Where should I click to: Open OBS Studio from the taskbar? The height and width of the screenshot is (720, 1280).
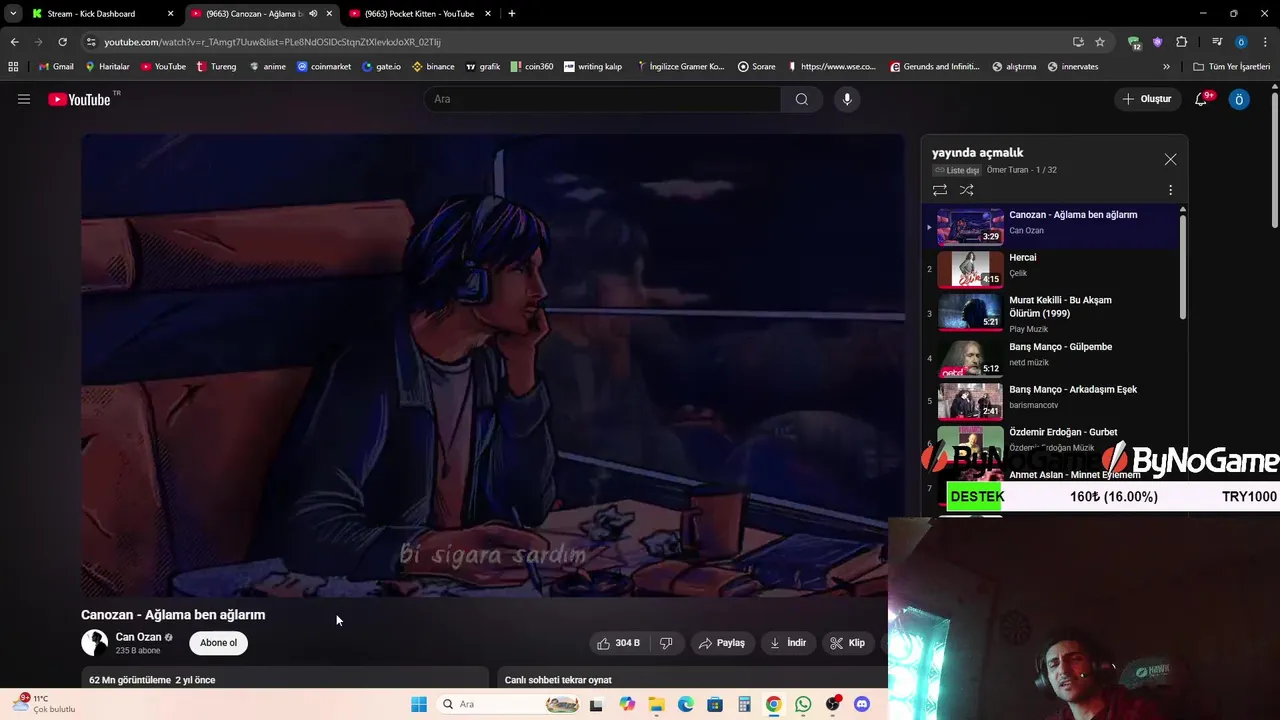pos(832,704)
